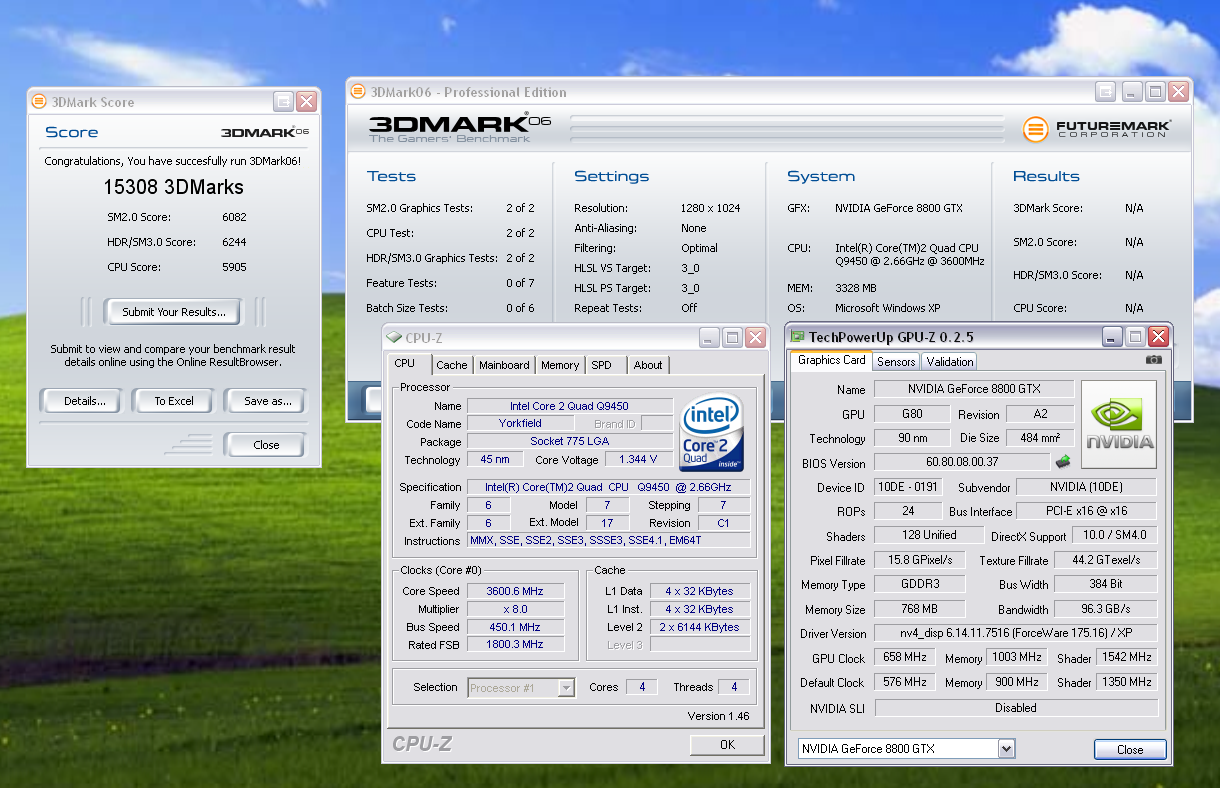
Task: Click the 3DMark06 Professional title bar icon
Action: tap(358, 92)
